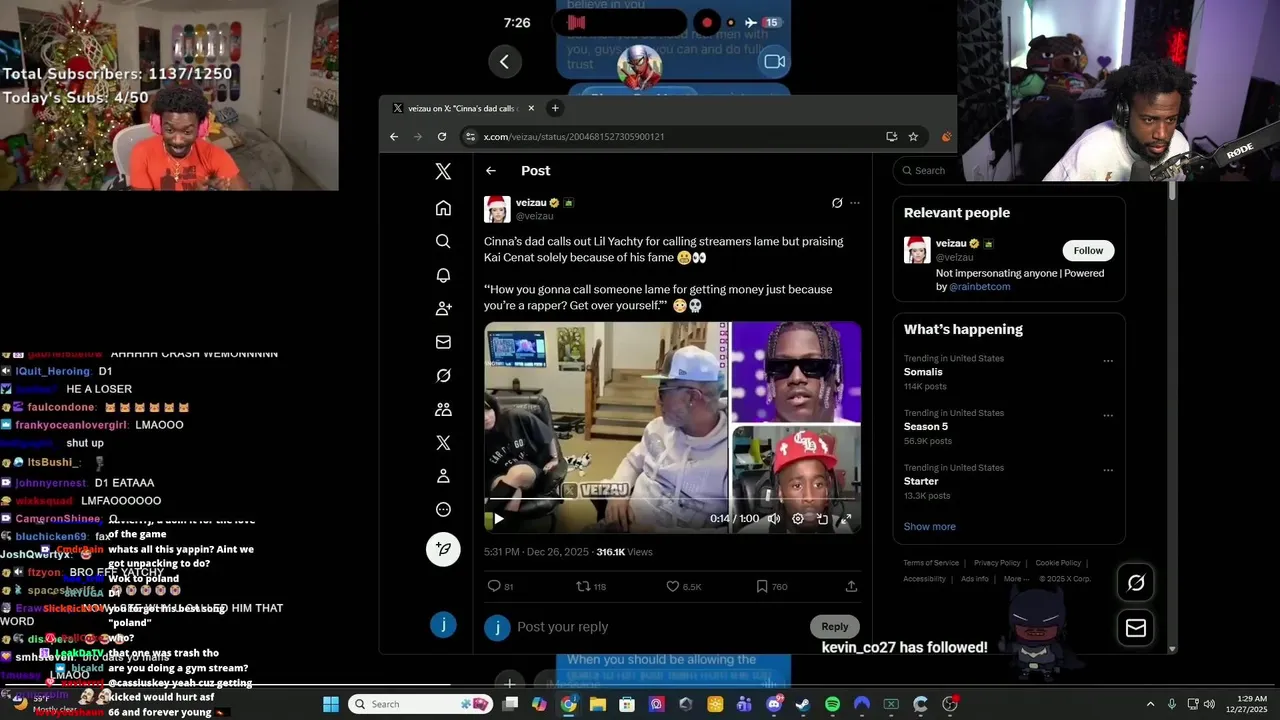Open Cookie Policy footer link

[1058, 563]
